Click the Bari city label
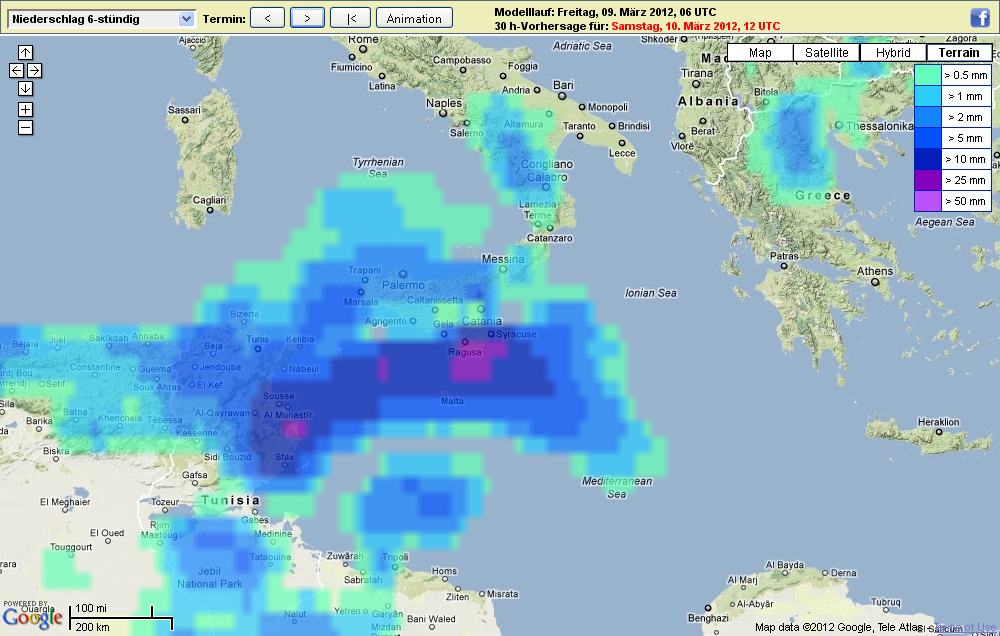The image size is (1000, 636). [563, 85]
